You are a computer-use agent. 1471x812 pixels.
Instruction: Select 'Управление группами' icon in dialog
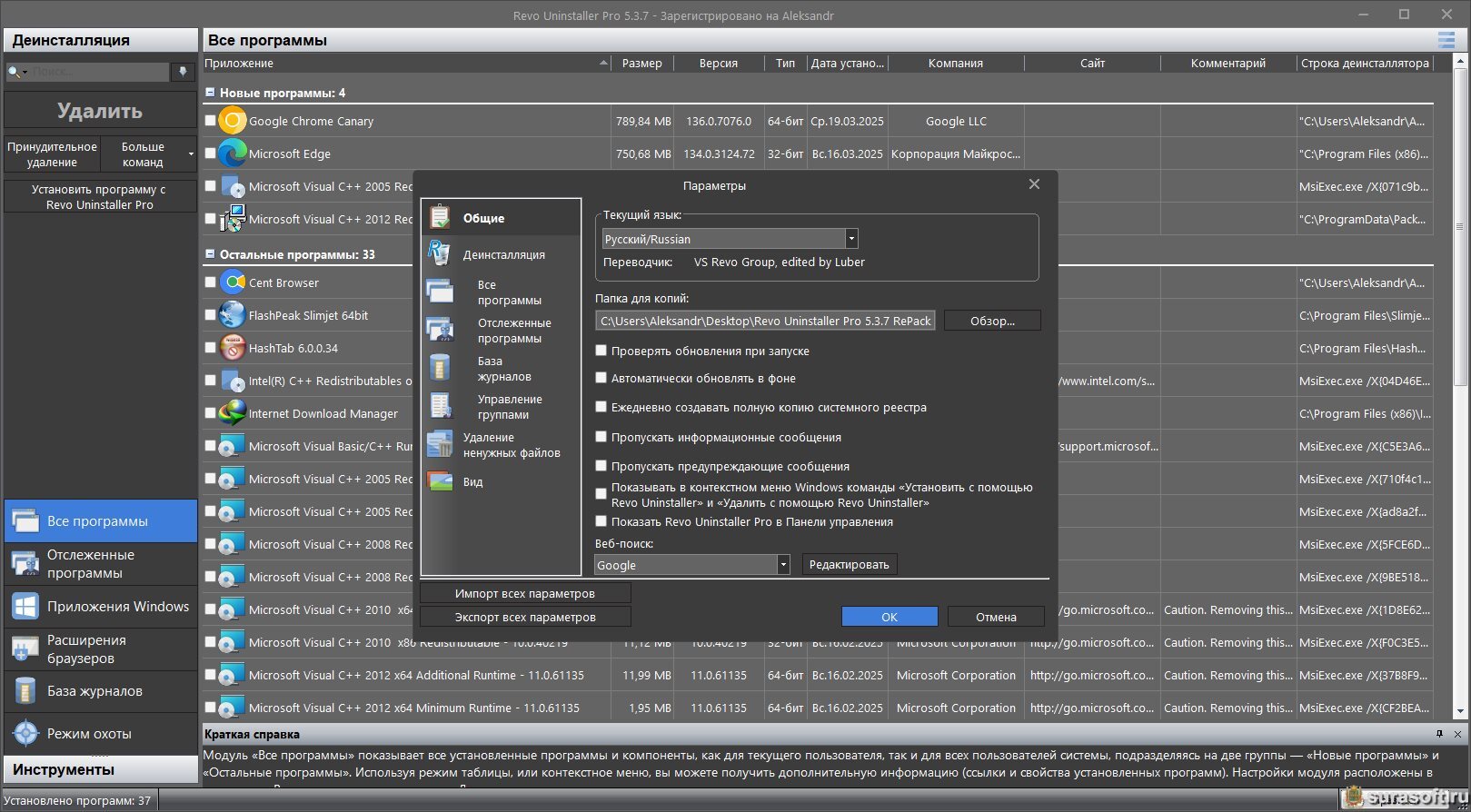[440, 406]
